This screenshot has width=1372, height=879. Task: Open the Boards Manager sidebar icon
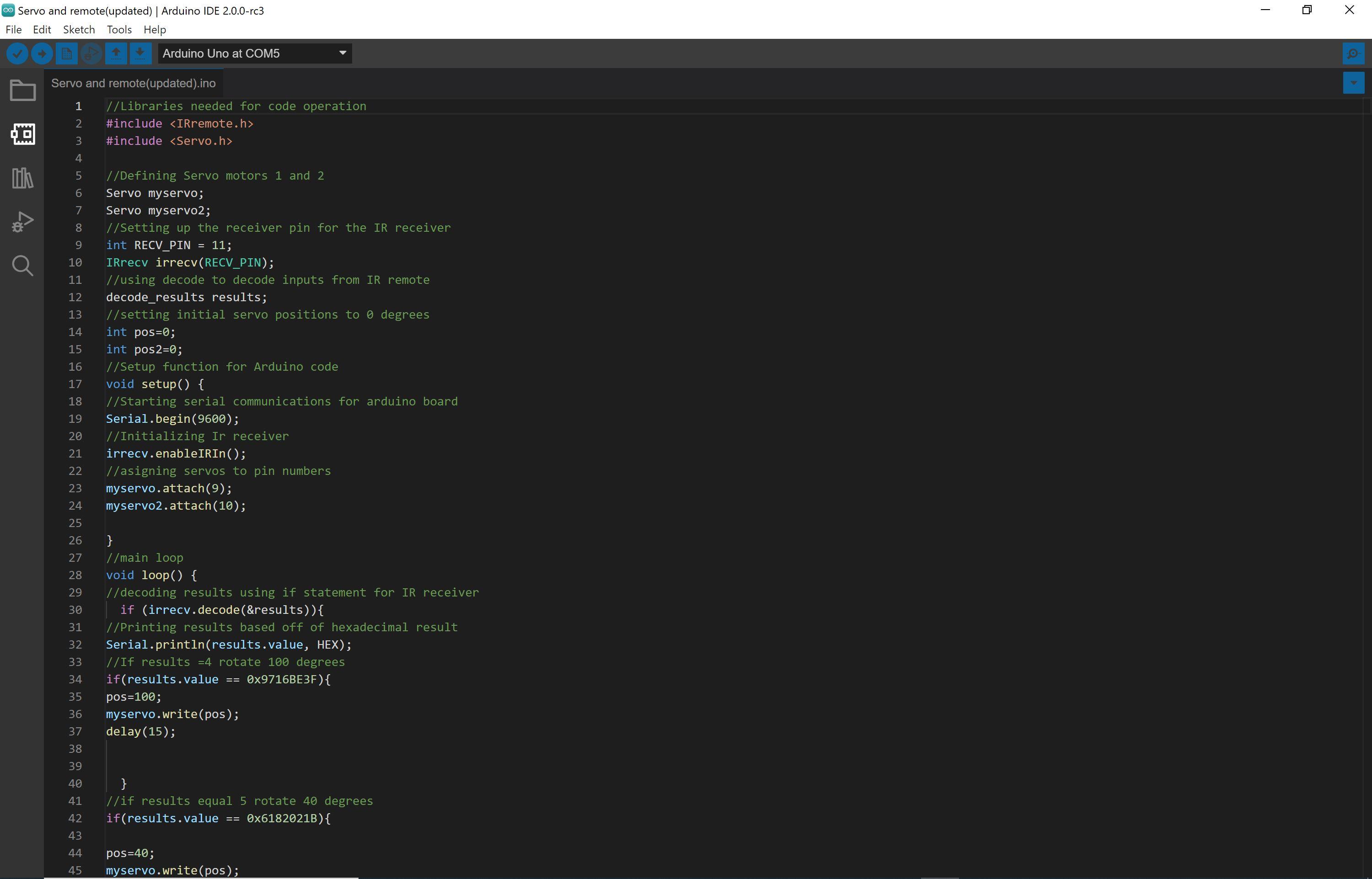point(23,134)
